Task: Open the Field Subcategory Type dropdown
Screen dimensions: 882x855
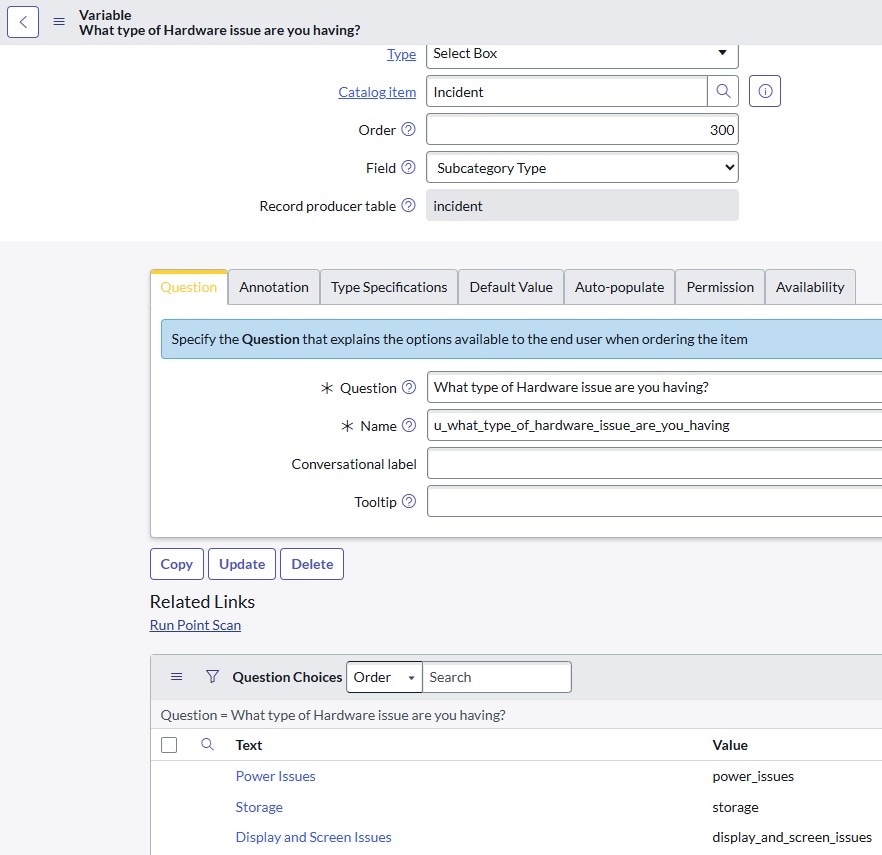Action: (x=582, y=168)
